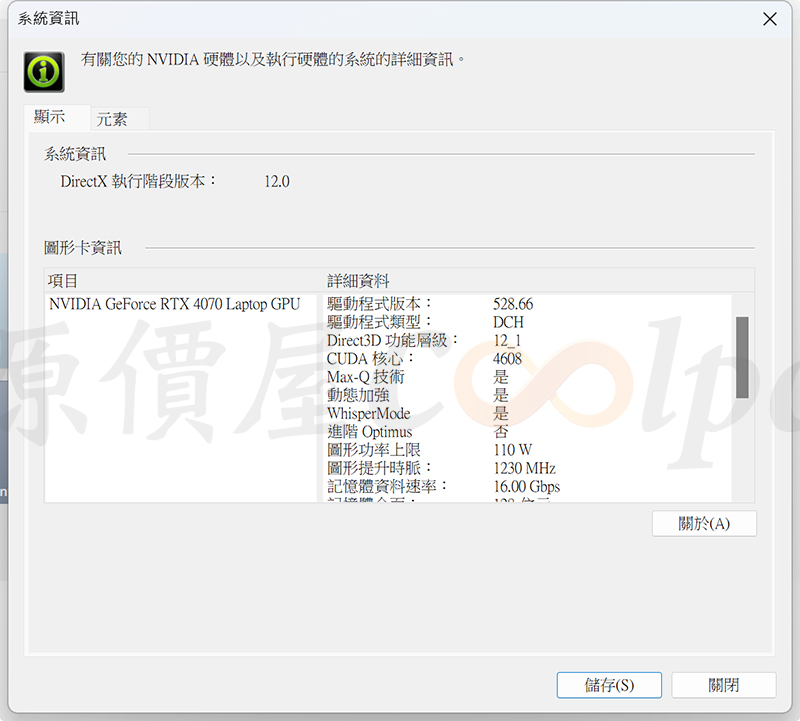Click the 關於(A) button

click(704, 524)
